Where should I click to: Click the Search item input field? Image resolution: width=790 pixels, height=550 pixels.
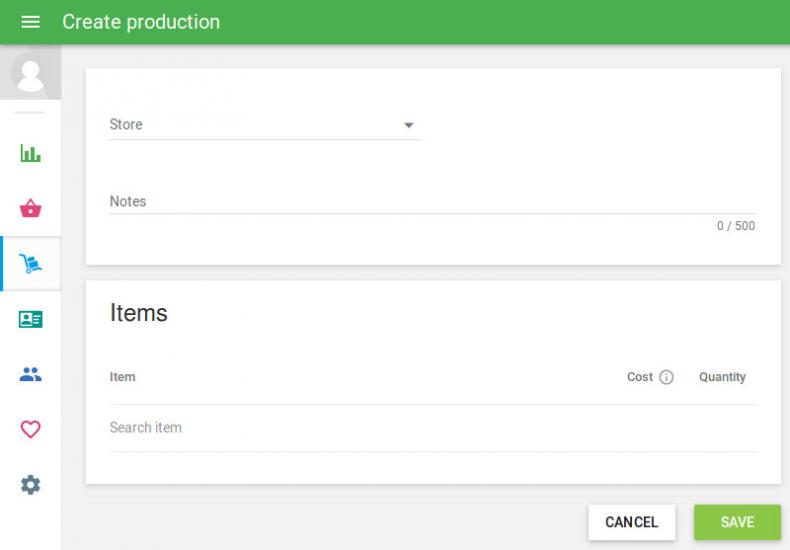pyautogui.click(x=430, y=428)
